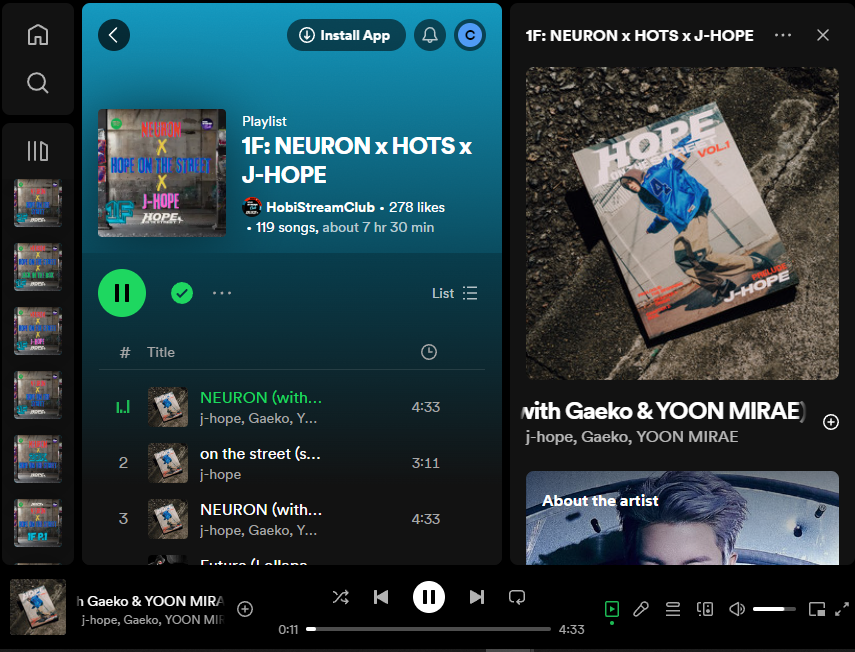
Task: Open HobiStreamClub profile link
Action: [x=320, y=207]
